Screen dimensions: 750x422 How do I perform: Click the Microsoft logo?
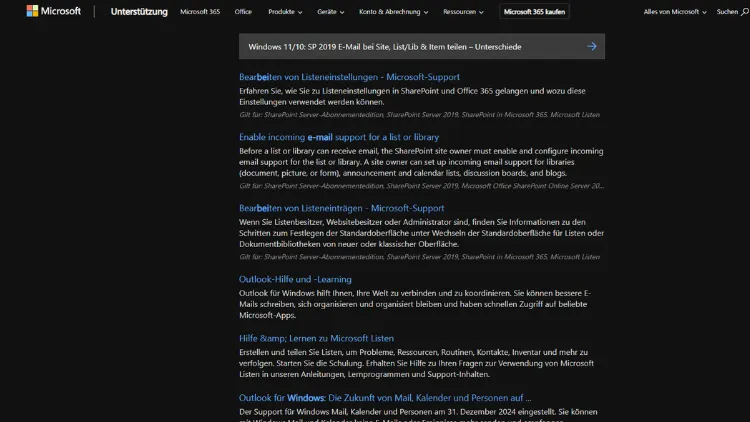(x=54, y=11)
